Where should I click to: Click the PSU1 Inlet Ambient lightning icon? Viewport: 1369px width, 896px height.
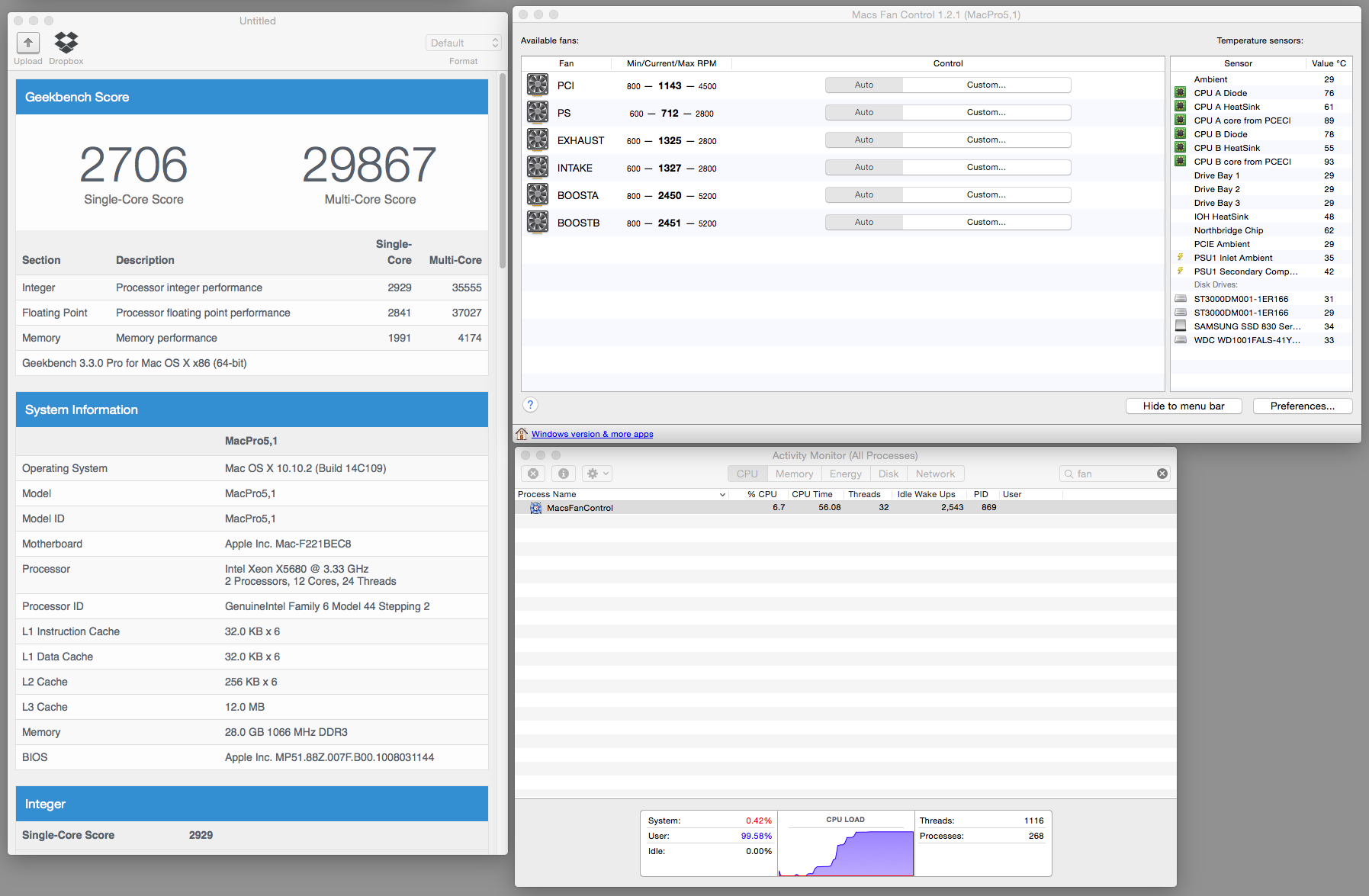pos(1180,258)
